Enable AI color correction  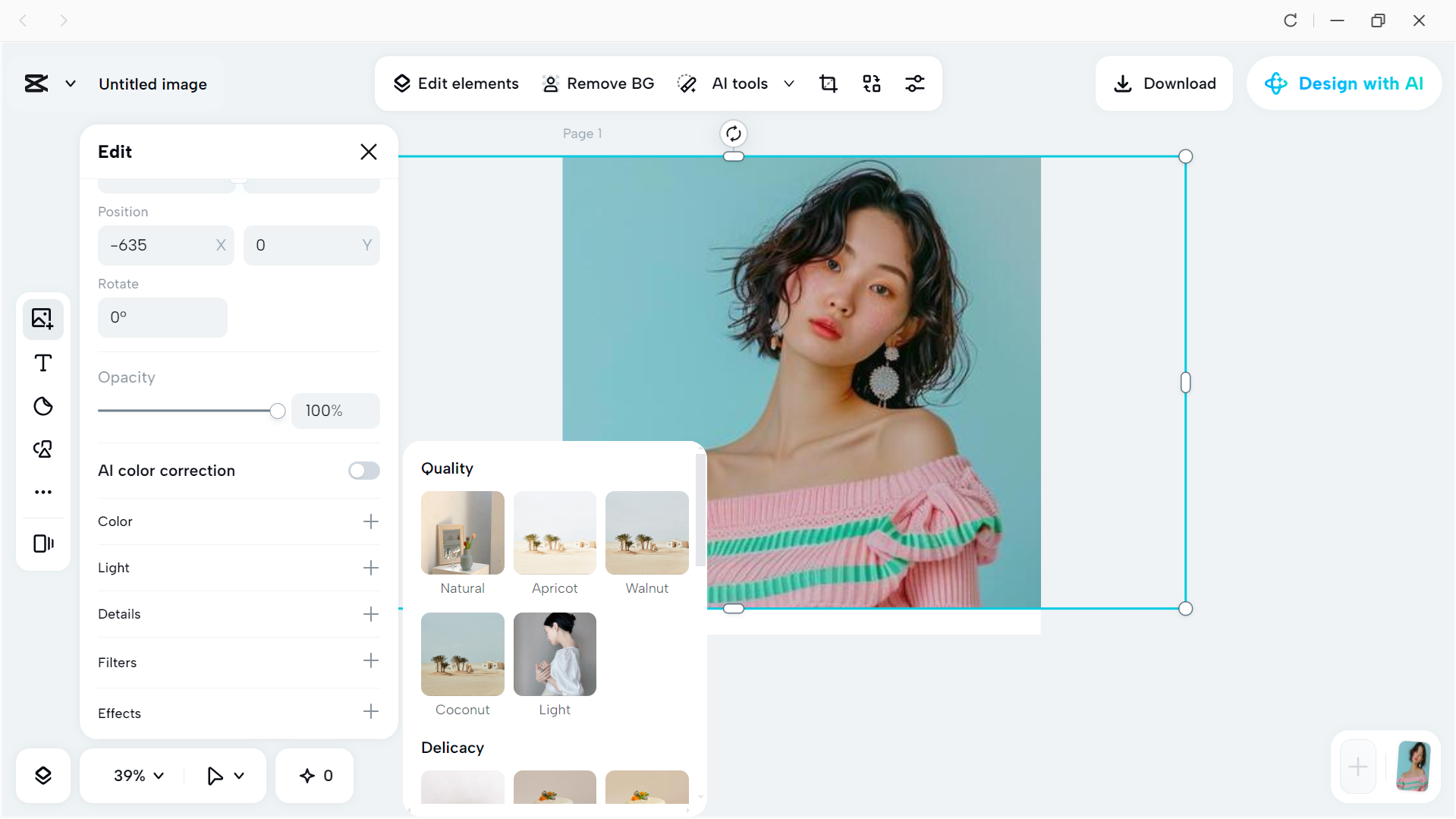click(x=363, y=471)
